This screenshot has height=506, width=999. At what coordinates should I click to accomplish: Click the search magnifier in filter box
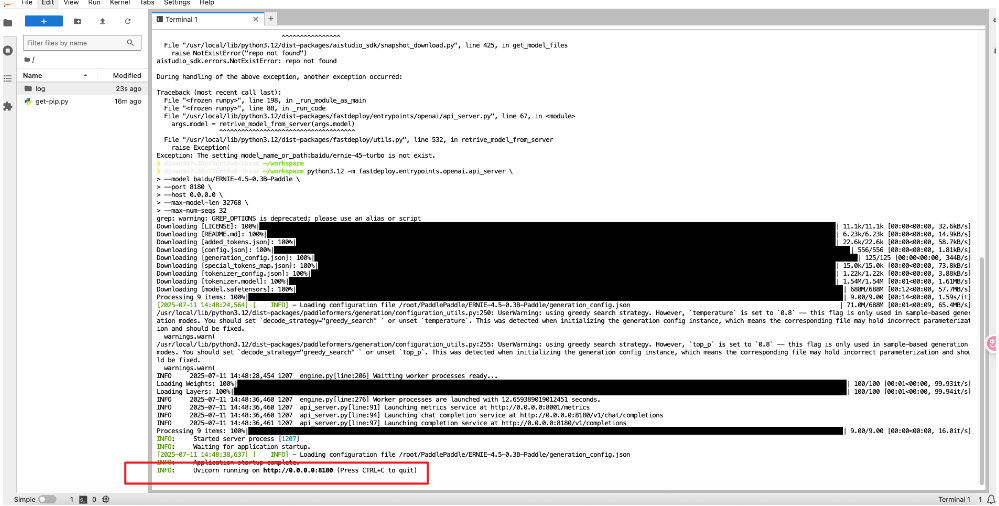coord(131,43)
